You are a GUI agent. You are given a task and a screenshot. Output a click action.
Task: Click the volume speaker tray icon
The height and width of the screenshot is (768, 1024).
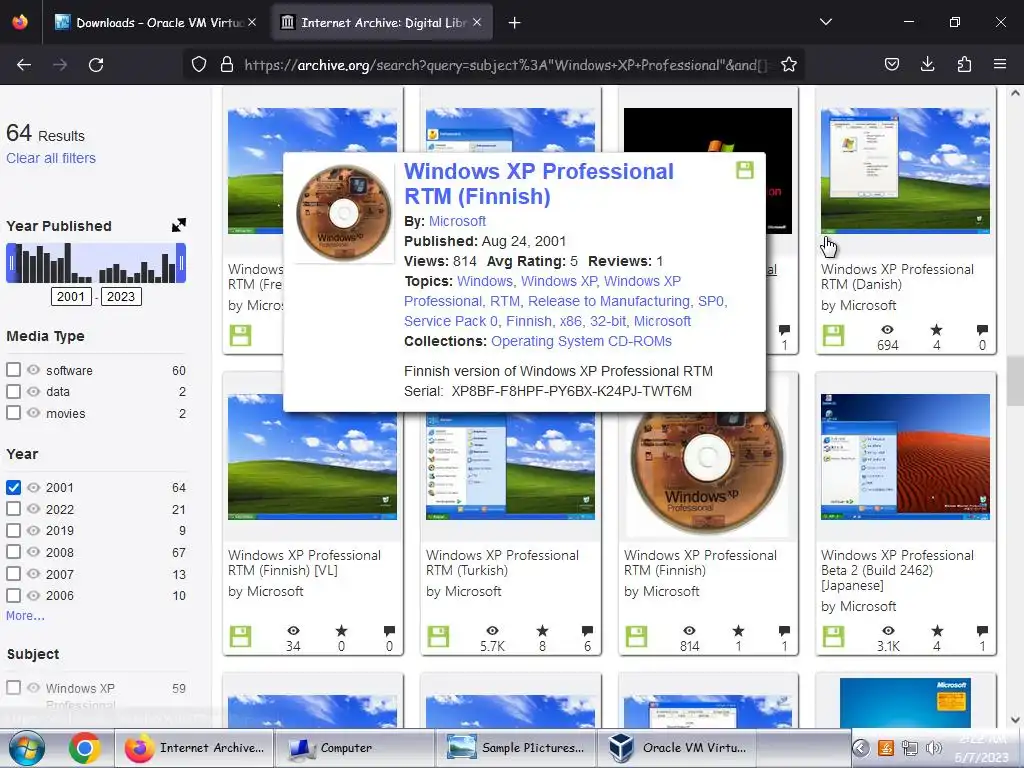[x=933, y=748]
